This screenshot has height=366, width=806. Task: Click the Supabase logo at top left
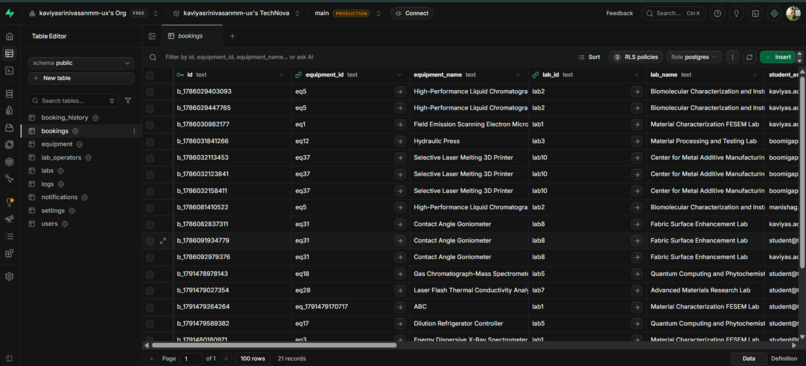coord(9,13)
